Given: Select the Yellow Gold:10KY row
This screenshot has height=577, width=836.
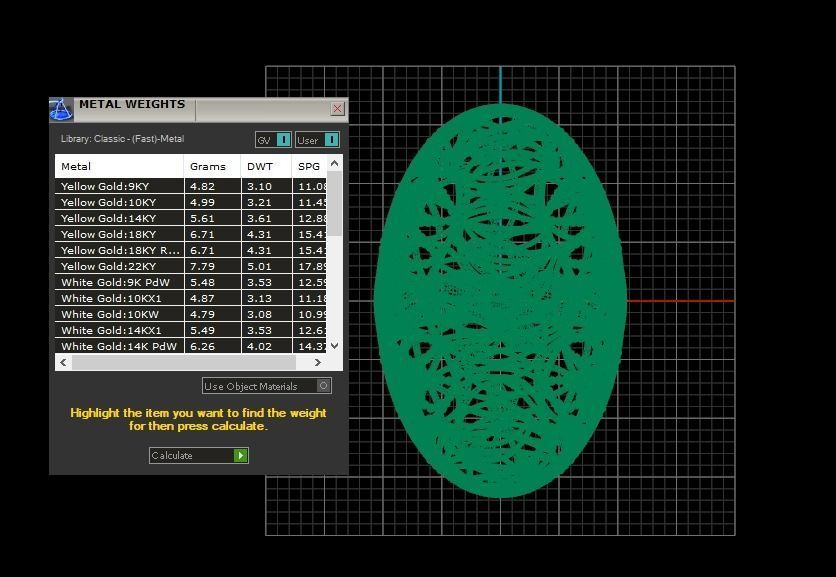Looking at the screenshot, I should (x=191, y=202).
